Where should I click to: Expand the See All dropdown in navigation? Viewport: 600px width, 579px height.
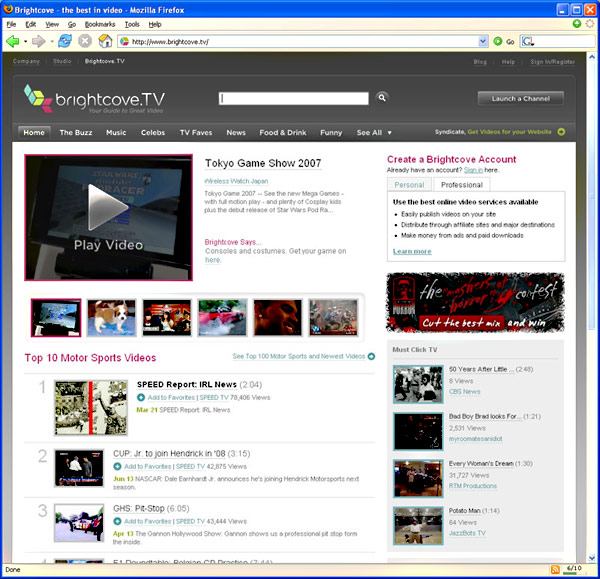point(374,132)
